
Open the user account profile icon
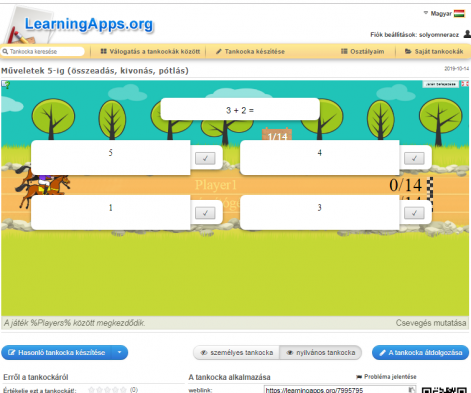pyautogui.click(x=467, y=34)
